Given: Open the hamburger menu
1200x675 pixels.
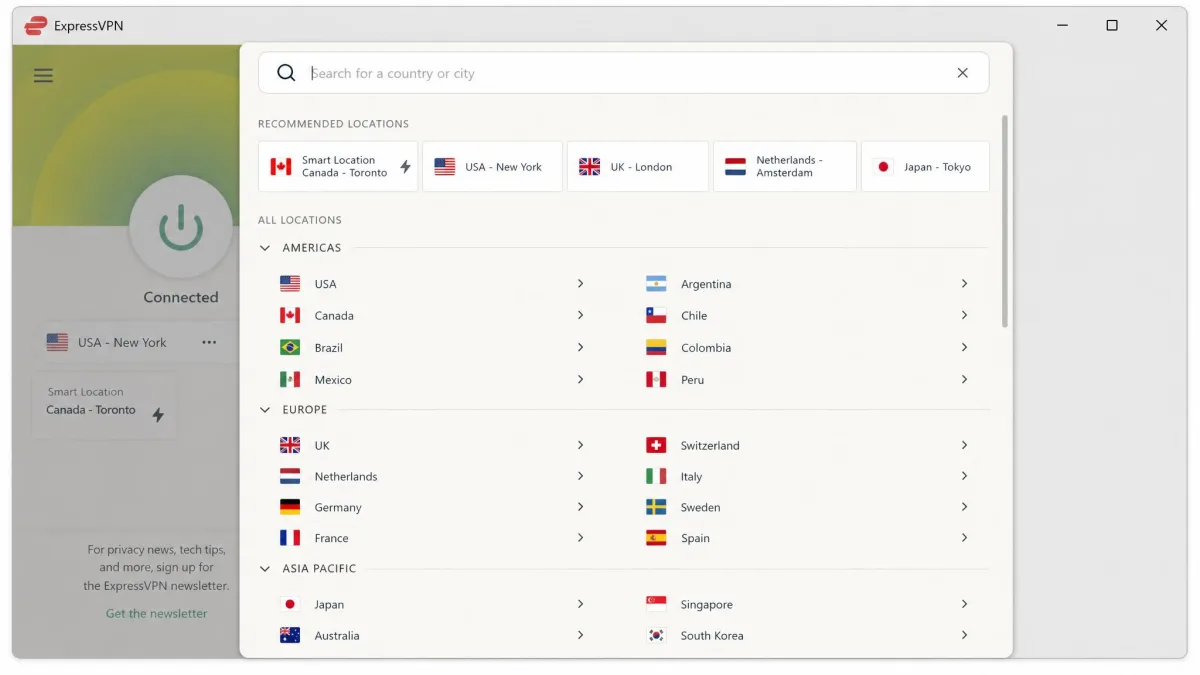Looking at the screenshot, I should point(43,75).
